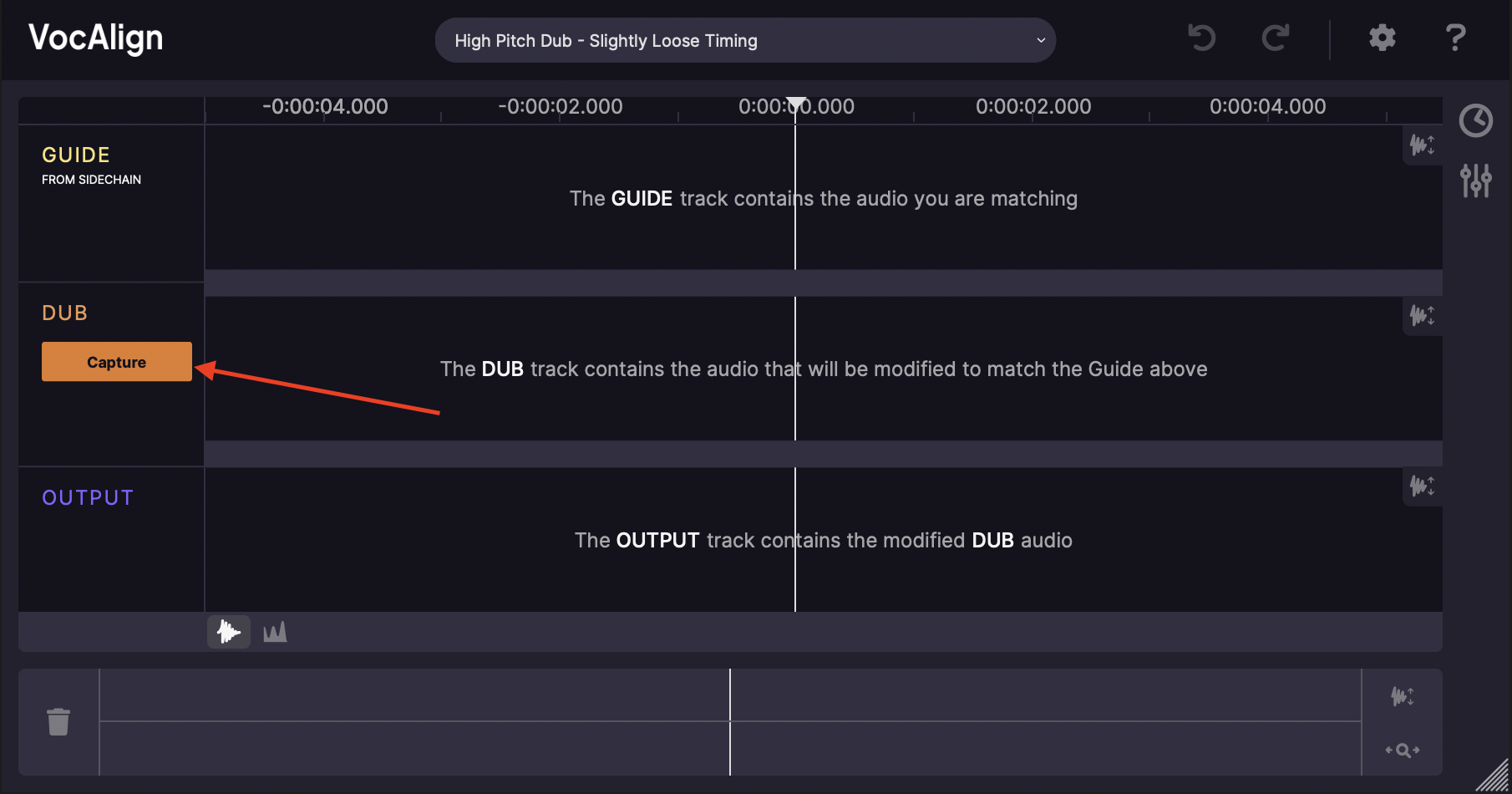Open the mixer sliders panel icon
Viewport: 1512px width, 794px height.
tap(1476, 180)
